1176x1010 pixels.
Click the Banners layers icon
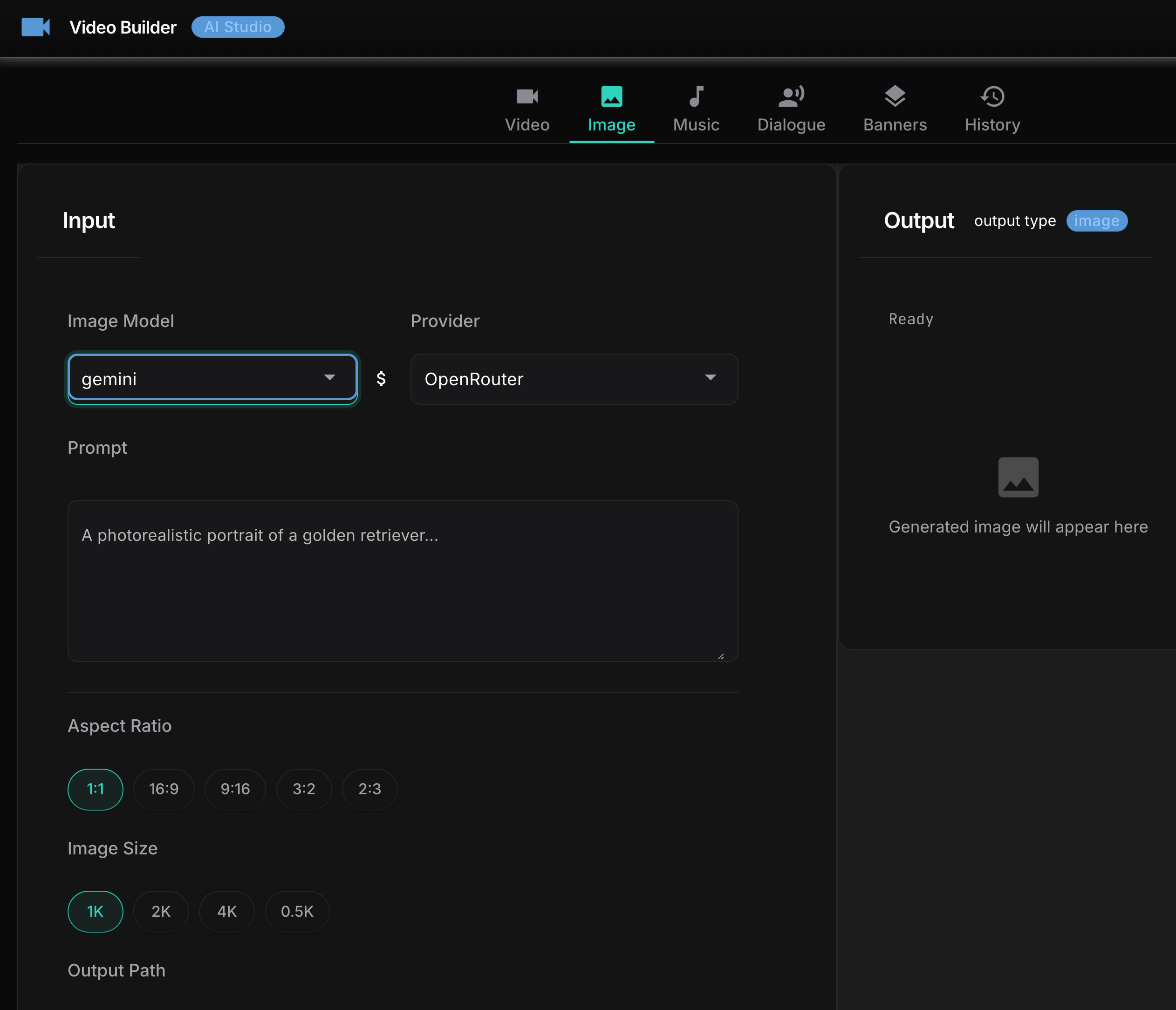895,96
